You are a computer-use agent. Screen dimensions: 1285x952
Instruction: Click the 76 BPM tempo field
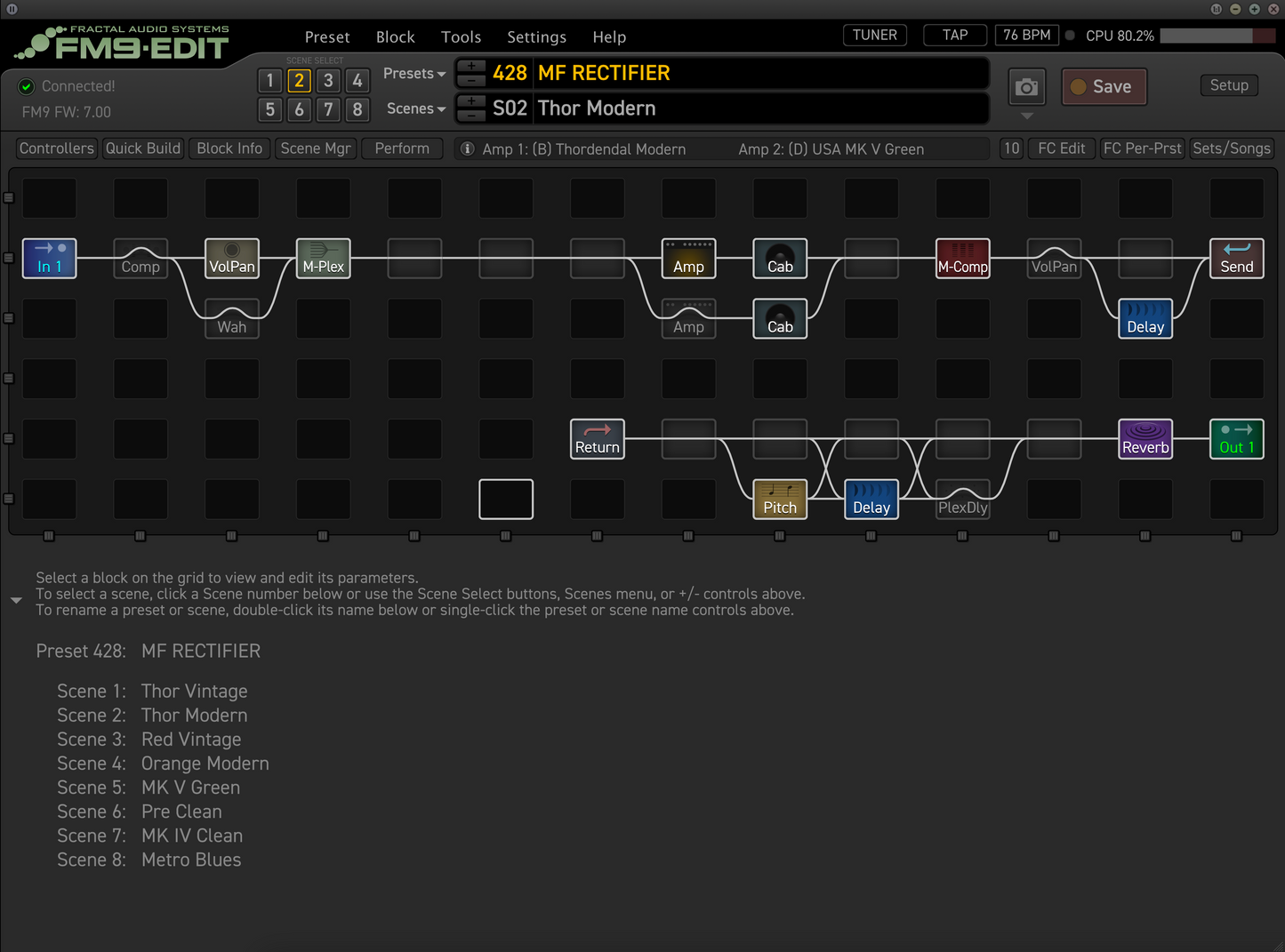point(1027,36)
